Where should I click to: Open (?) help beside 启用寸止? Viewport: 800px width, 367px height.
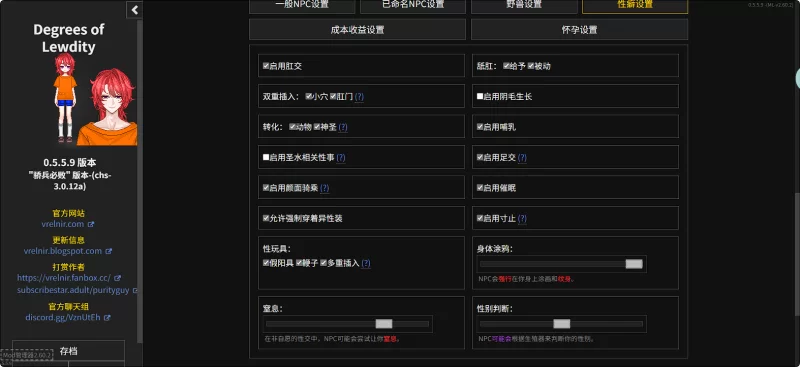pyautogui.click(x=522, y=218)
